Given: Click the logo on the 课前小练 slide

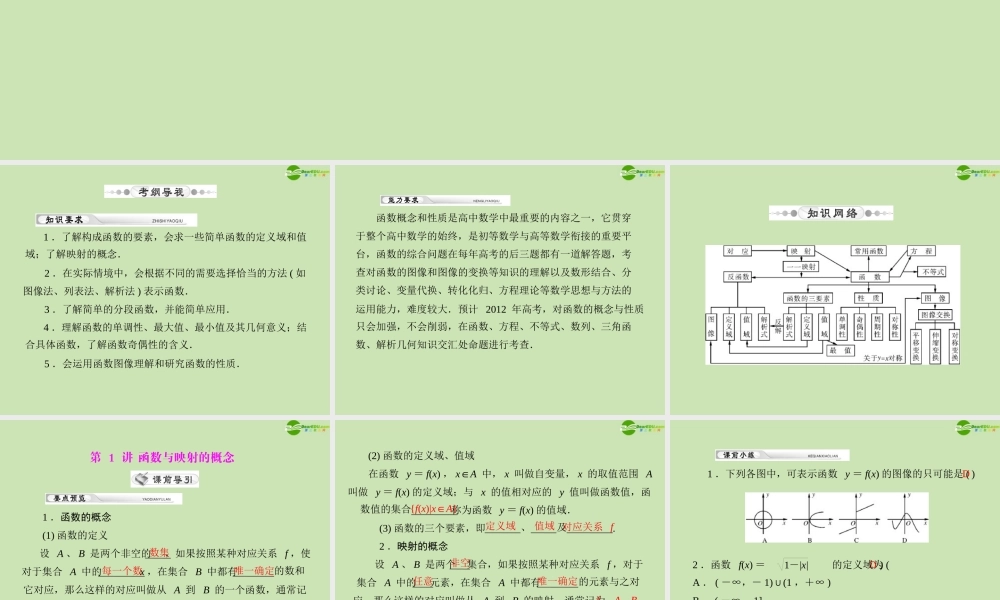Looking at the screenshot, I should [x=978, y=427].
